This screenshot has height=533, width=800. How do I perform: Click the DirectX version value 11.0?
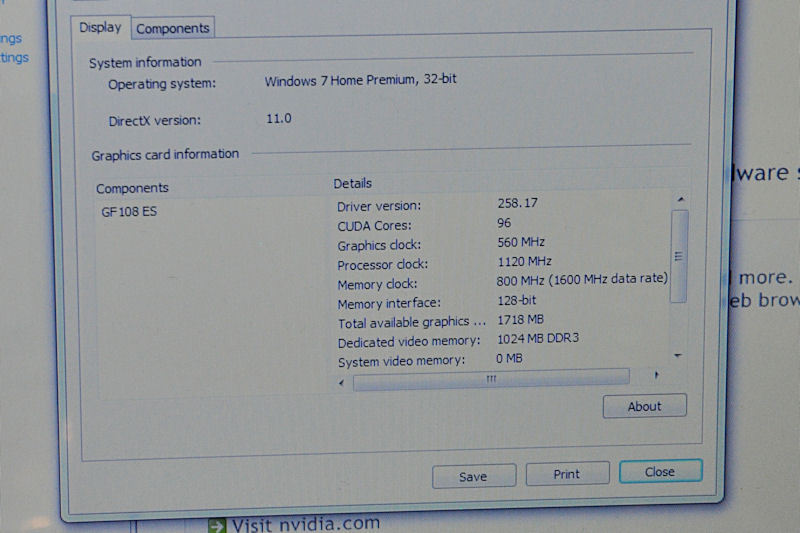279,118
